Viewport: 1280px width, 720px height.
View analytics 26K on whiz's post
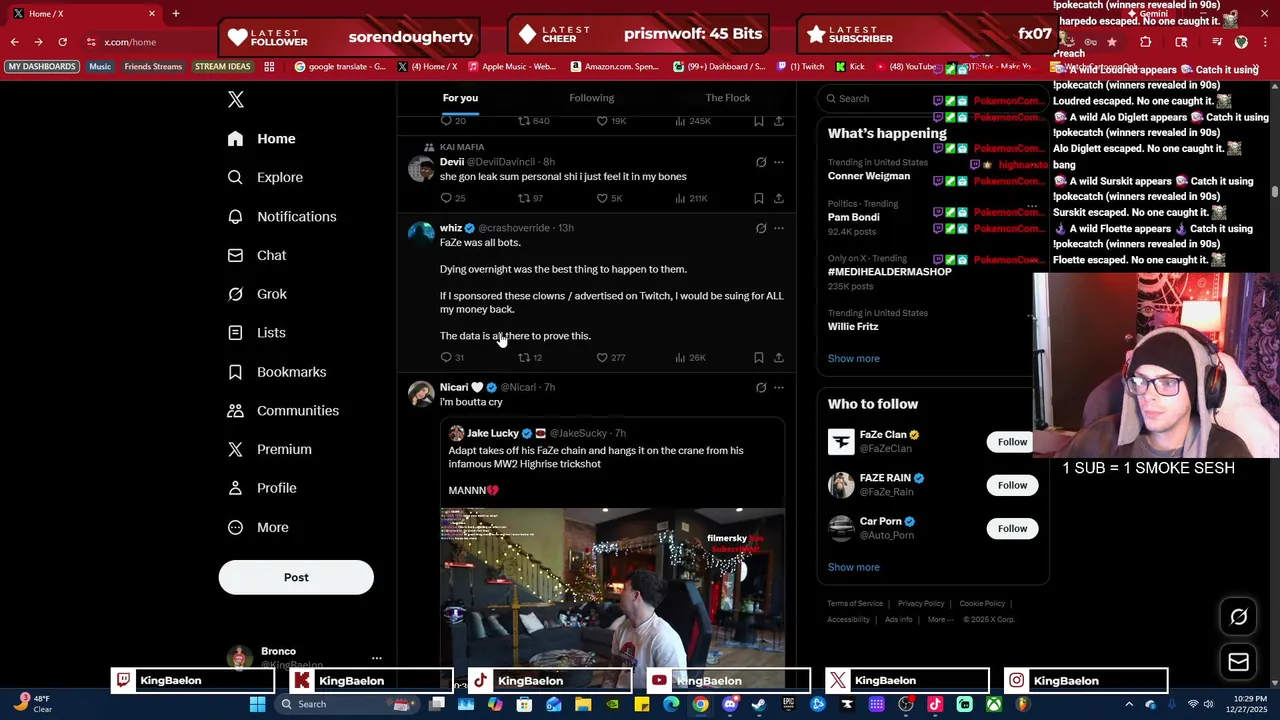coord(690,357)
